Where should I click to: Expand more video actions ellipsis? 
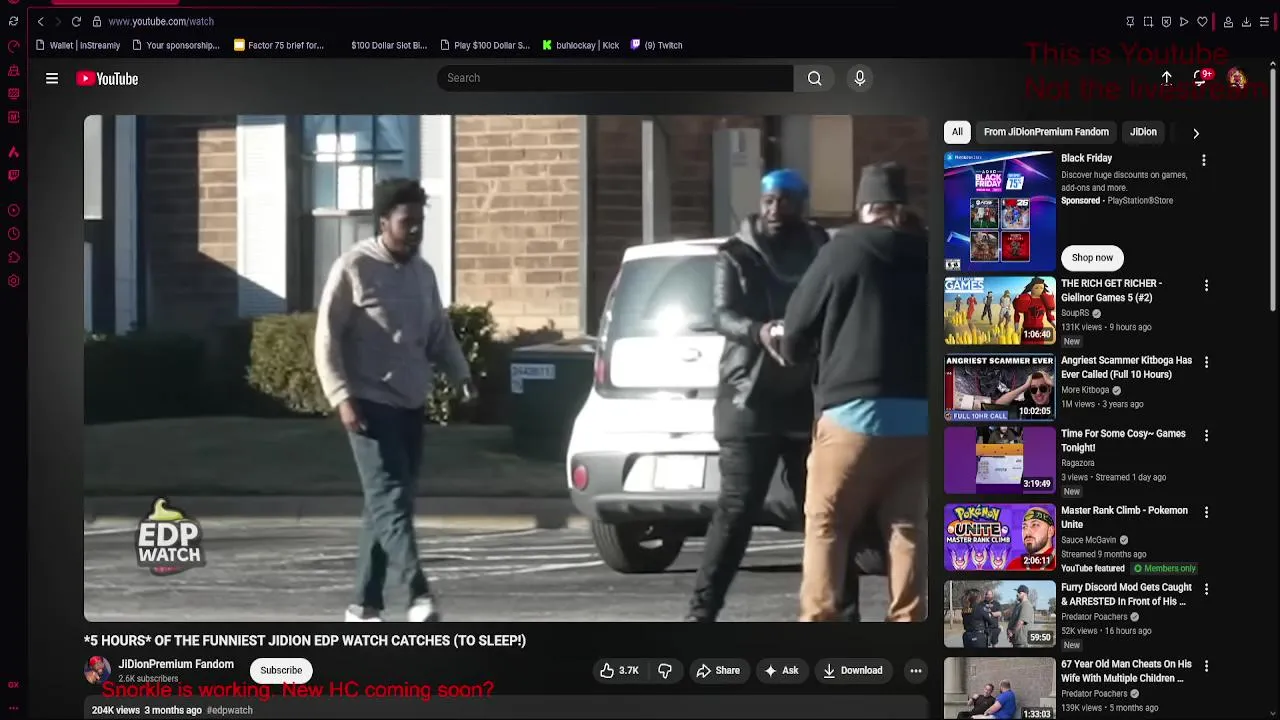(915, 671)
